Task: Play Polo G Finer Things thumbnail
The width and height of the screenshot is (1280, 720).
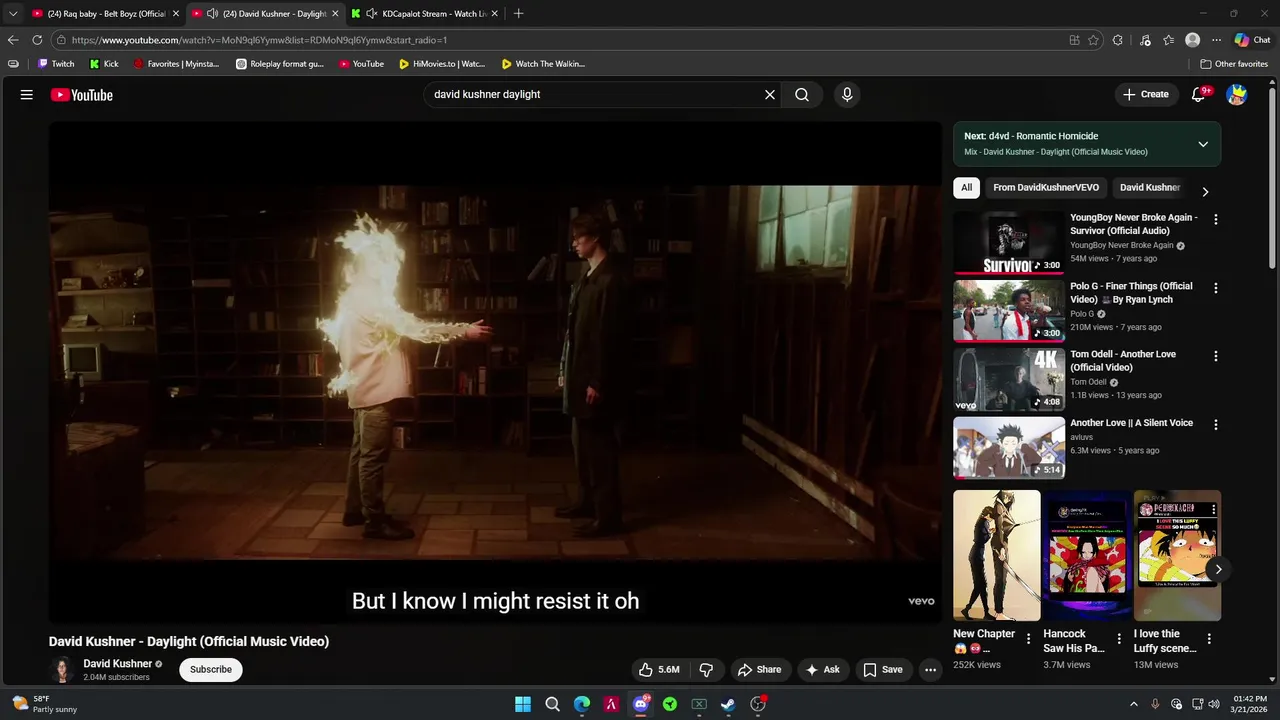Action: pos(1009,311)
